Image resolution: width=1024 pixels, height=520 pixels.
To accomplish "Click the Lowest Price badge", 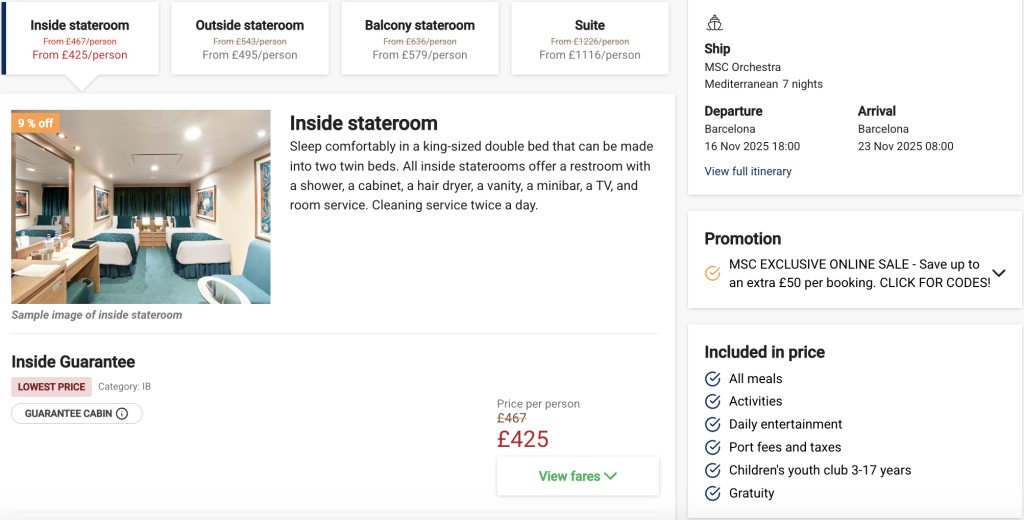I will [52, 387].
